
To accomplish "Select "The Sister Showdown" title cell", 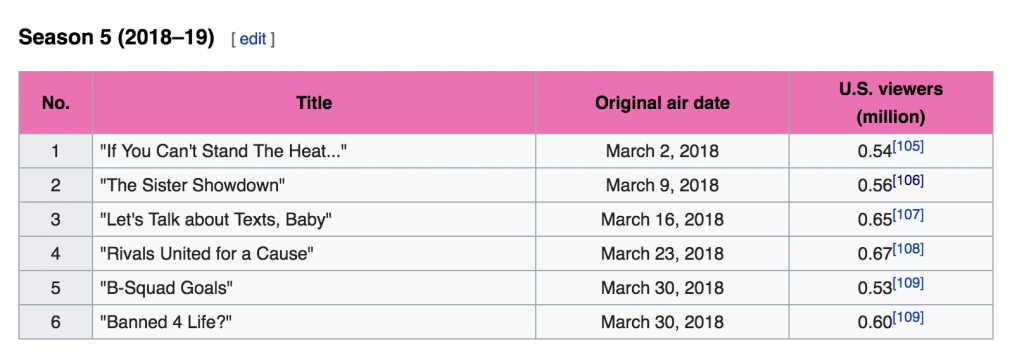I will pos(314,185).
